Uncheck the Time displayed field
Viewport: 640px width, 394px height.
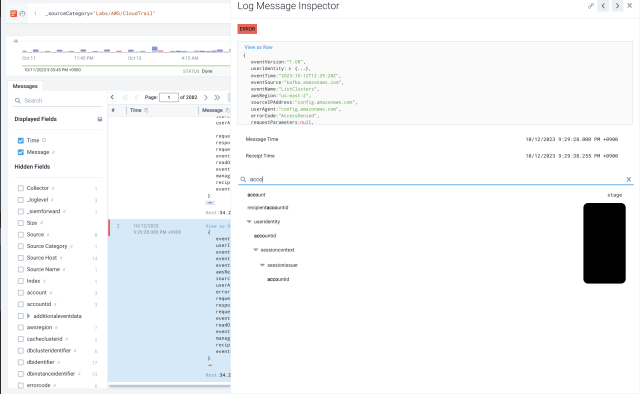pyautogui.click(x=21, y=140)
